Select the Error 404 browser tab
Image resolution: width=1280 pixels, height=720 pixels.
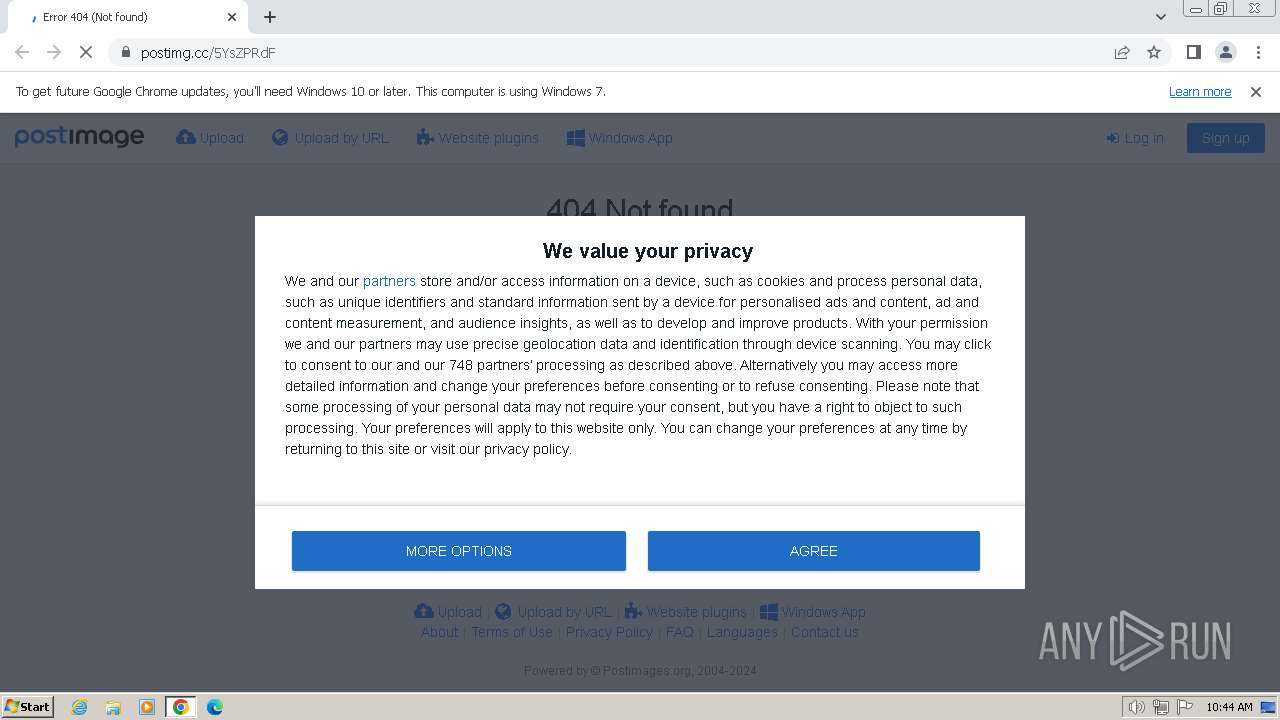125,17
